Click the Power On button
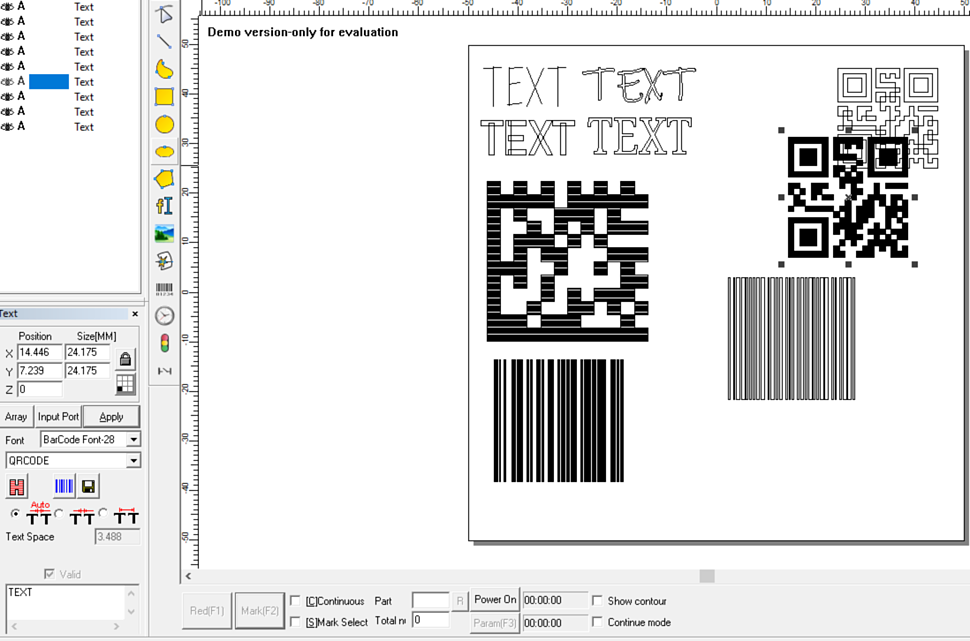 pyautogui.click(x=495, y=600)
